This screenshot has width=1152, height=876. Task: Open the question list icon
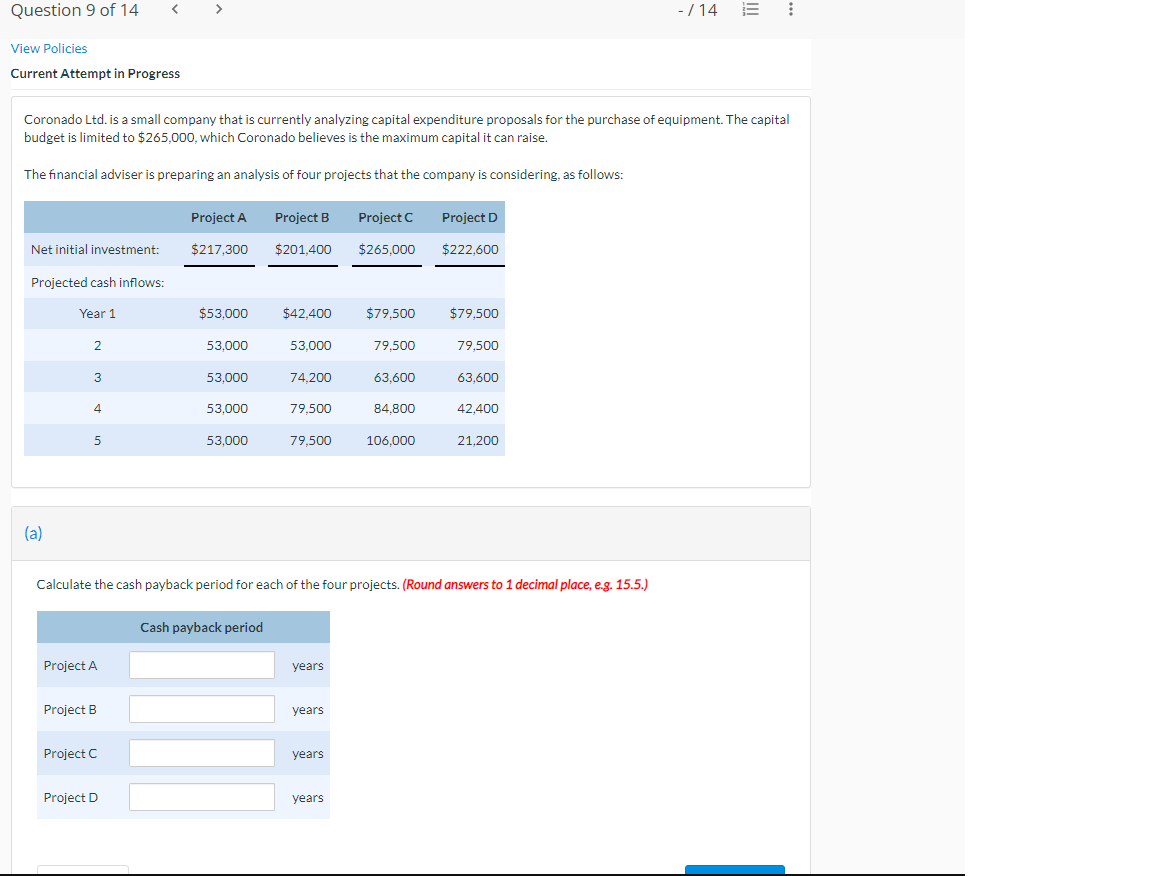point(752,9)
